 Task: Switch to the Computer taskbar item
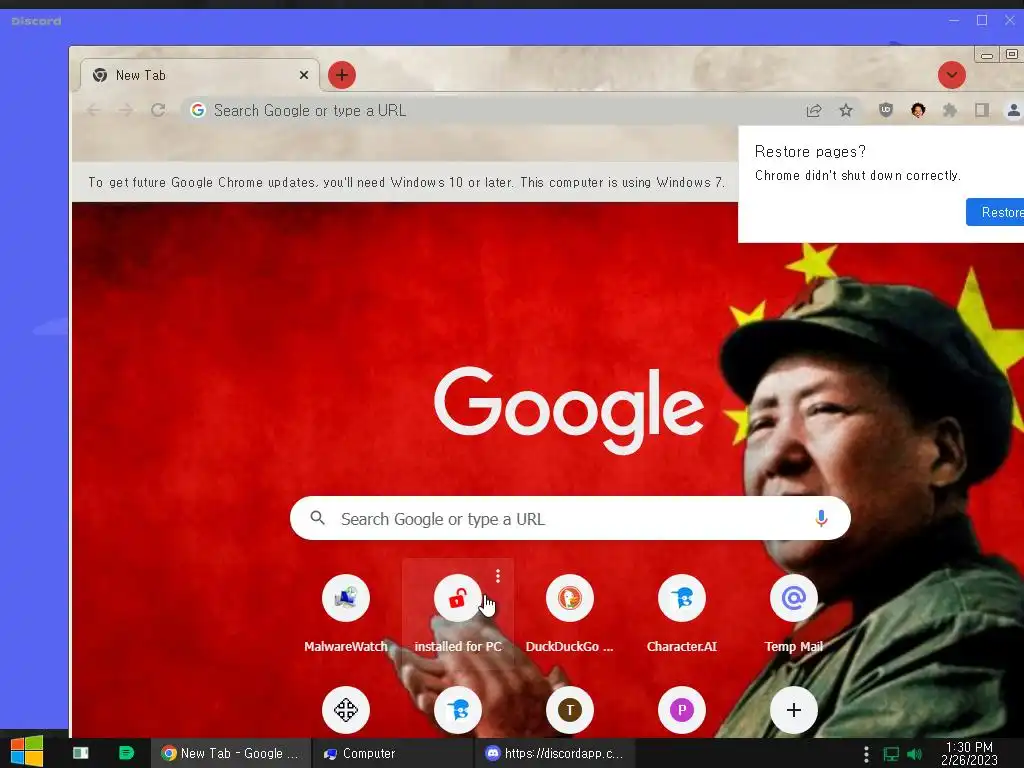click(x=392, y=753)
